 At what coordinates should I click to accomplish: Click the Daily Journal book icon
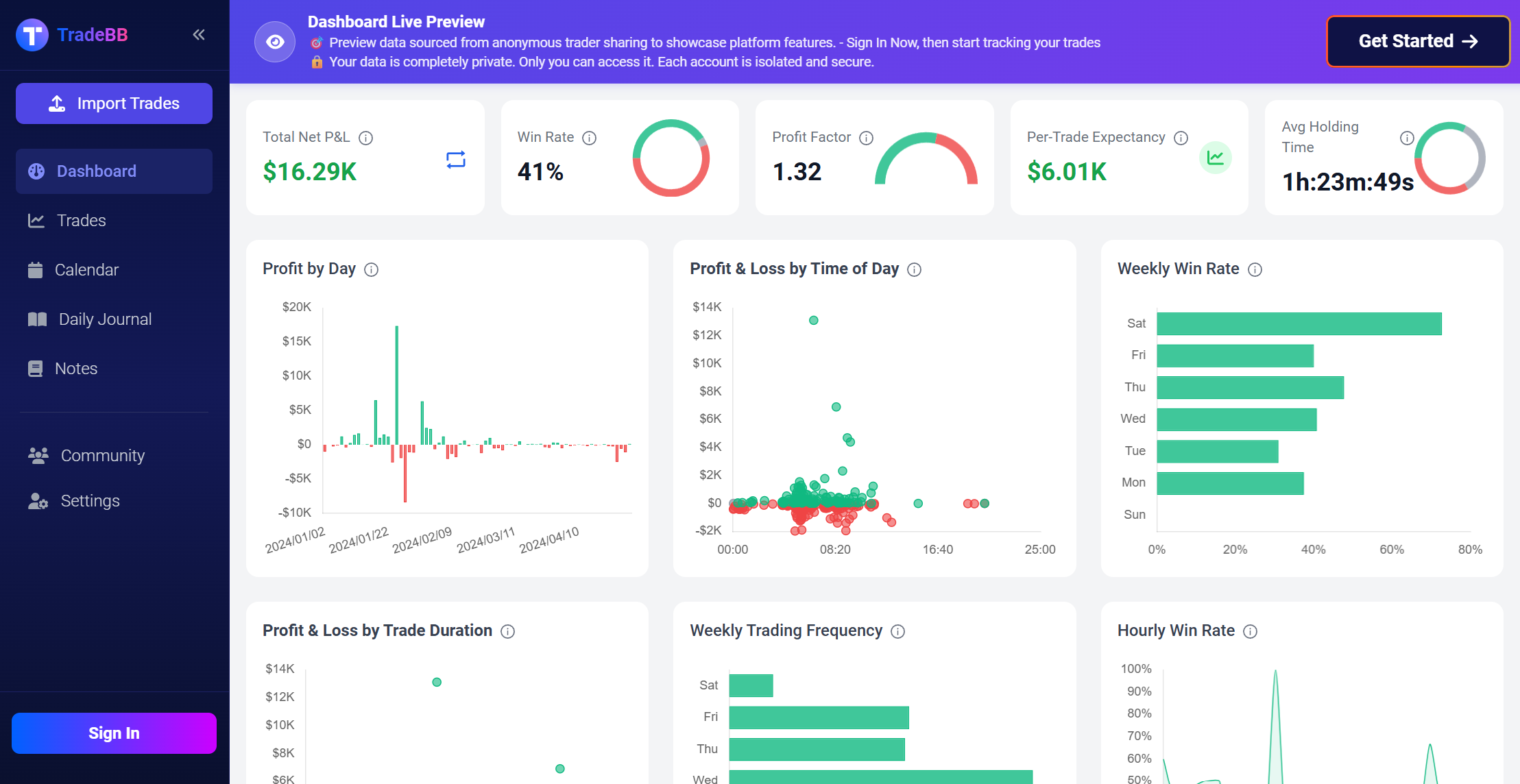click(x=37, y=319)
